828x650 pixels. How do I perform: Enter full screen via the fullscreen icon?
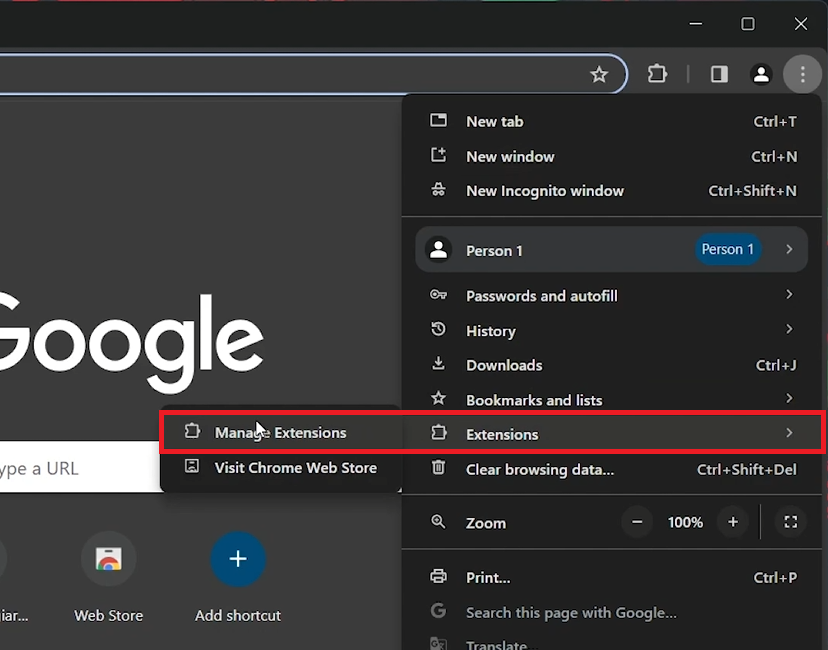(790, 522)
